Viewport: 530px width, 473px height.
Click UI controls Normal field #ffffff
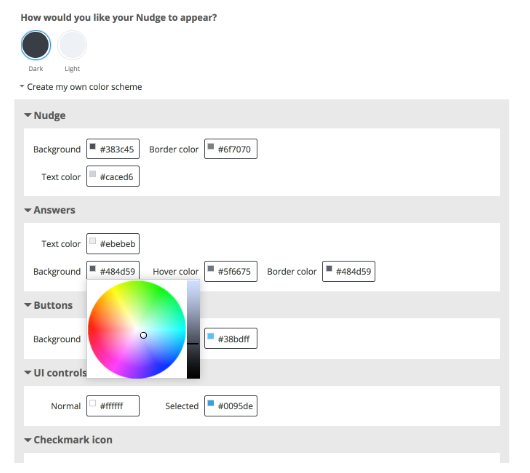113,406
